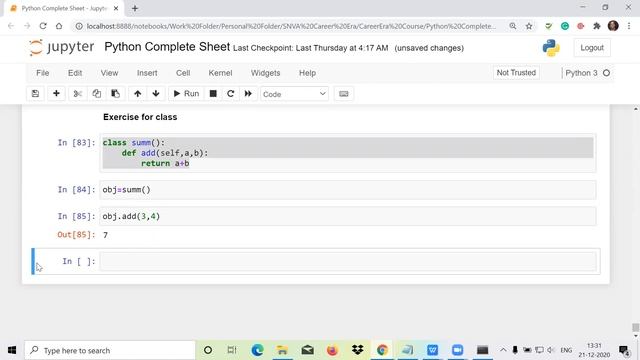Screen dimensions: 640x360
Task: Open the Cortana circle icon on taskbar
Action: (x=208, y=350)
